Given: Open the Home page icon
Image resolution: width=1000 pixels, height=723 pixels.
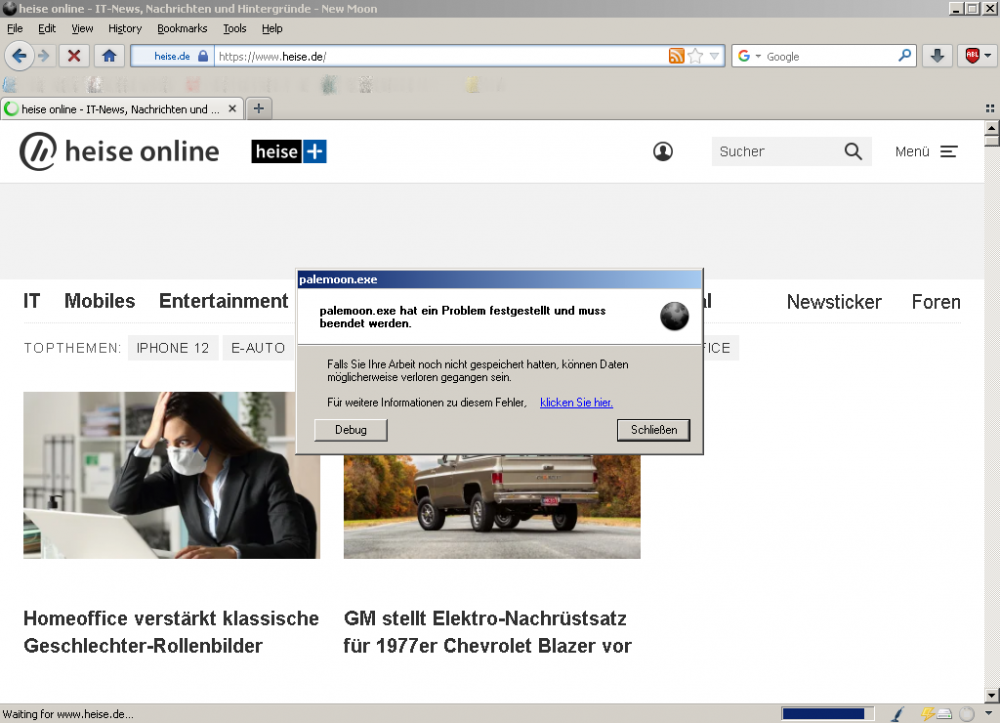Looking at the screenshot, I should click(x=109, y=56).
